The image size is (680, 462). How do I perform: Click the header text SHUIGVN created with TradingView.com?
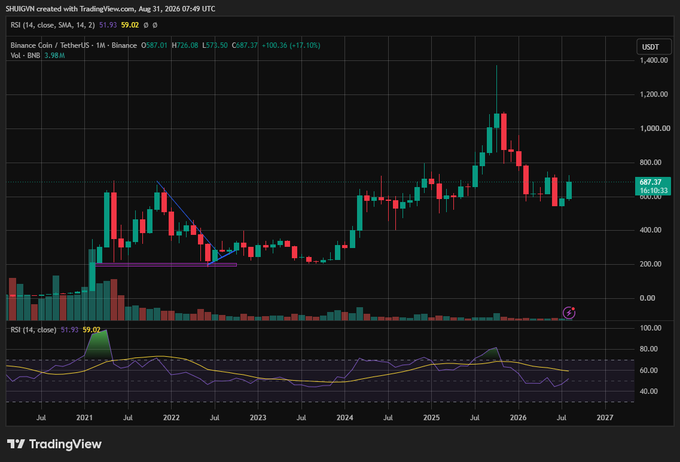click(69, 9)
